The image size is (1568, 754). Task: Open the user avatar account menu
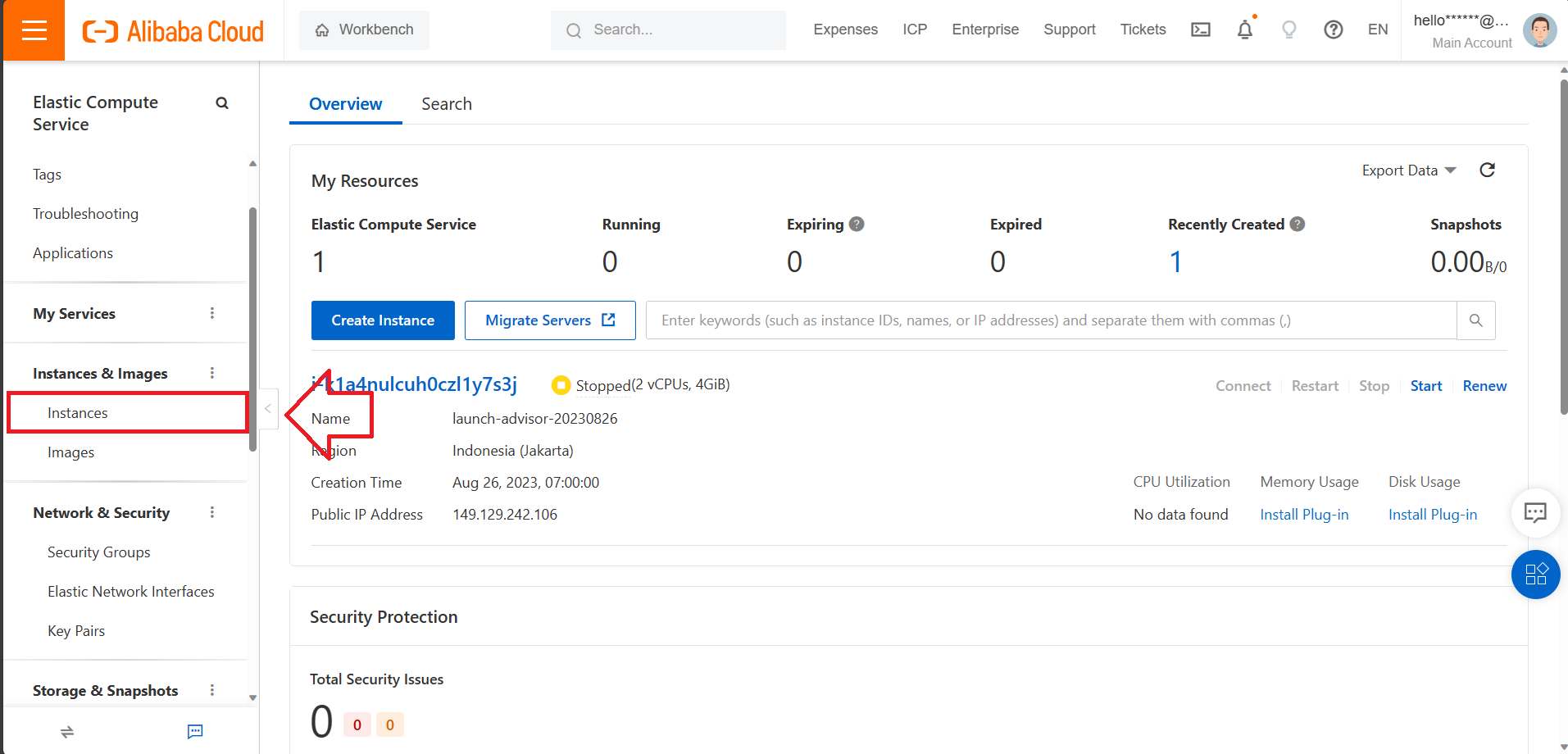(1539, 30)
